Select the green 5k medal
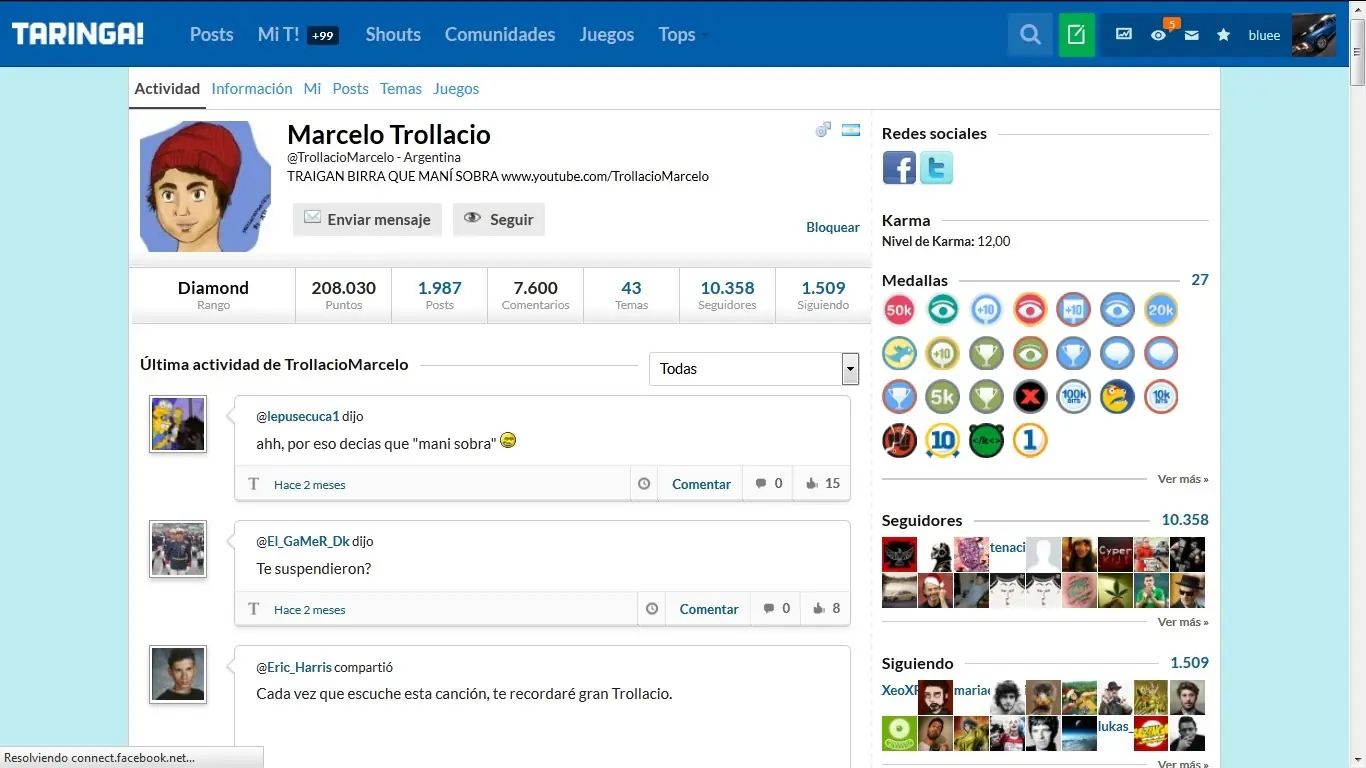The image size is (1366, 768). tap(942, 397)
